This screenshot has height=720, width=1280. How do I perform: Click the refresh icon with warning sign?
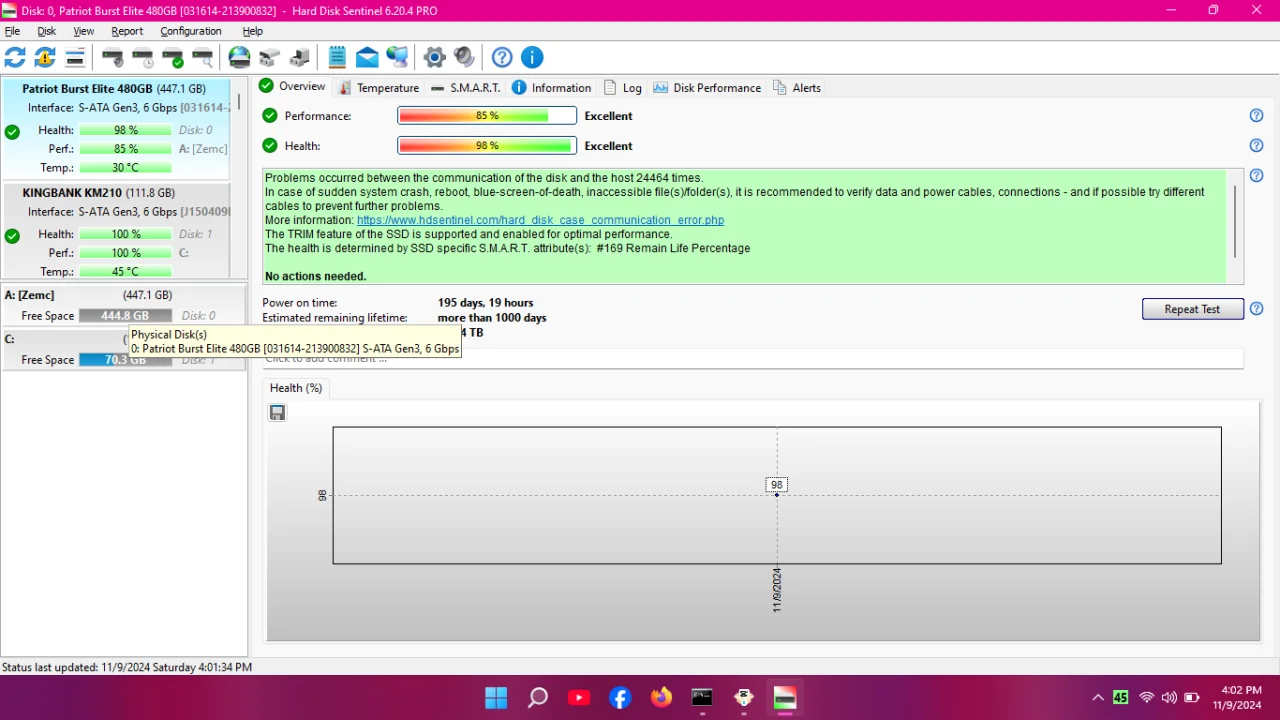tap(45, 57)
